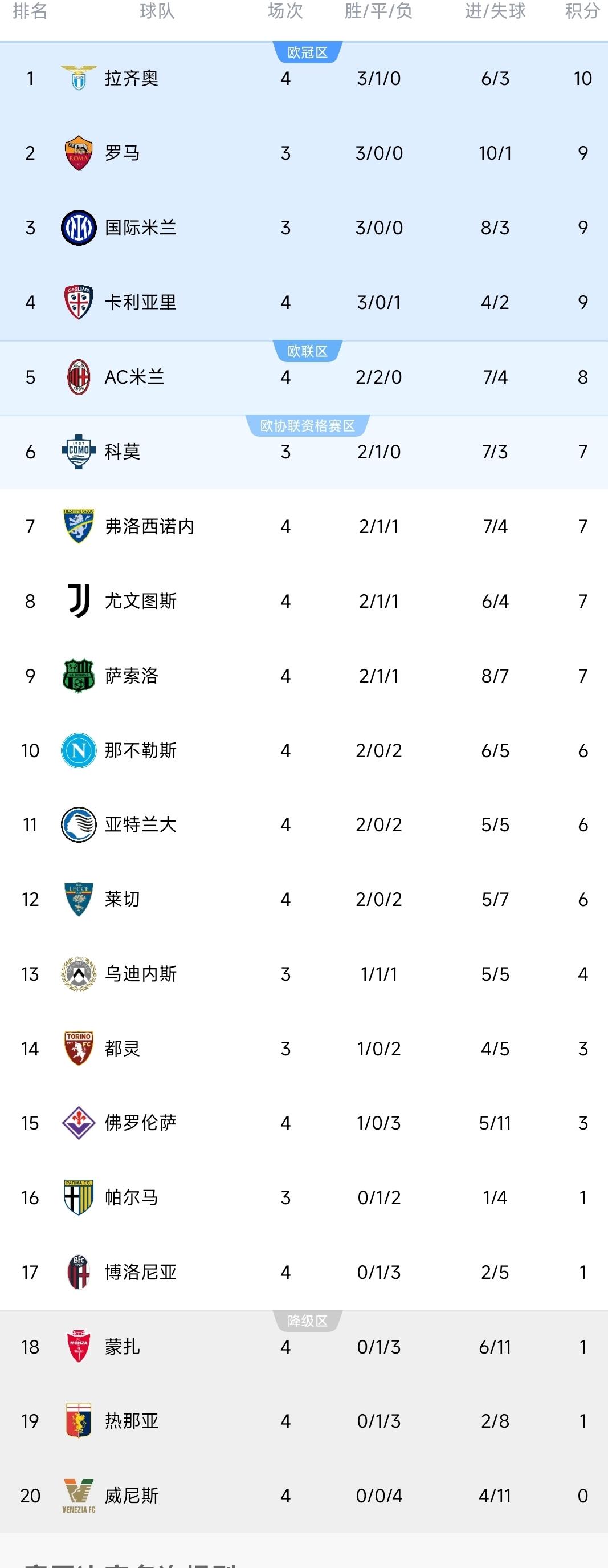Tap the 降级区 relegation zone tag
The height and width of the screenshot is (1568, 608).
(307, 1321)
